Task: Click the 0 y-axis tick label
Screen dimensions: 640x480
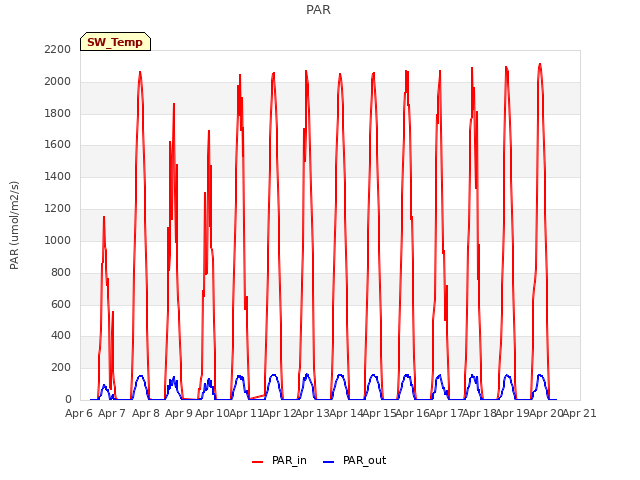Action: tap(68, 400)
